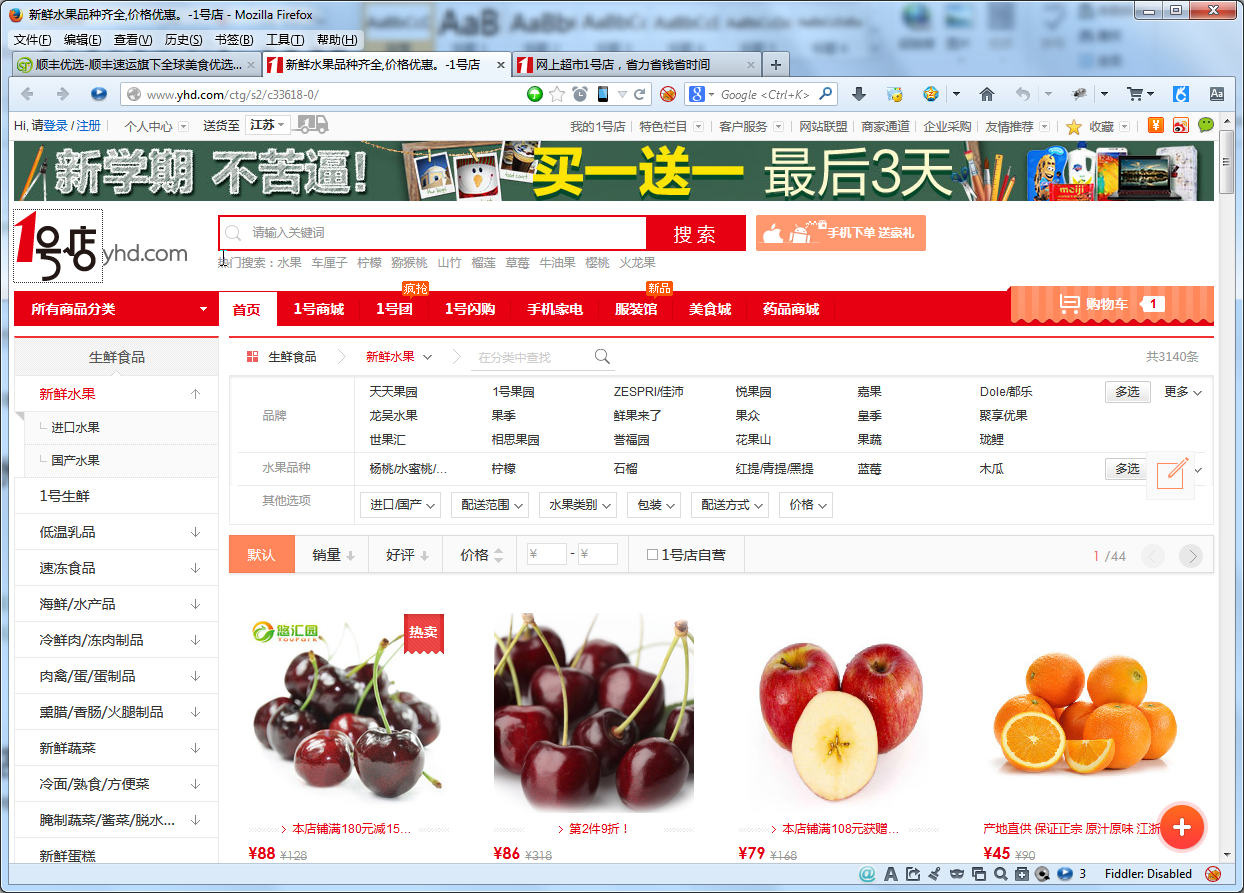The width and height of the screenshot is (1244, 893).
Task: Open the 配送方式 filter dropdown
Action: 730,505
